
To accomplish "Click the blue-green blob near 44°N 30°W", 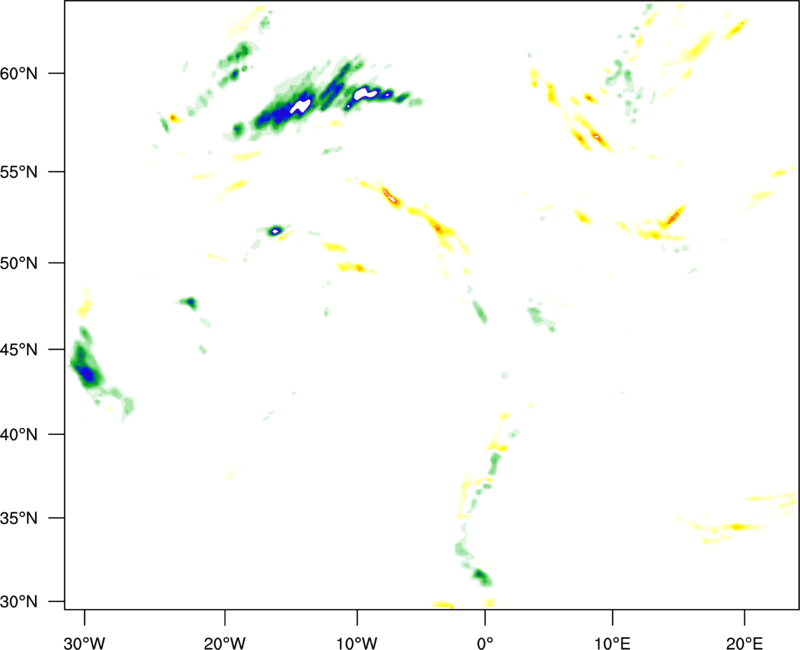I will coord(87,372).
